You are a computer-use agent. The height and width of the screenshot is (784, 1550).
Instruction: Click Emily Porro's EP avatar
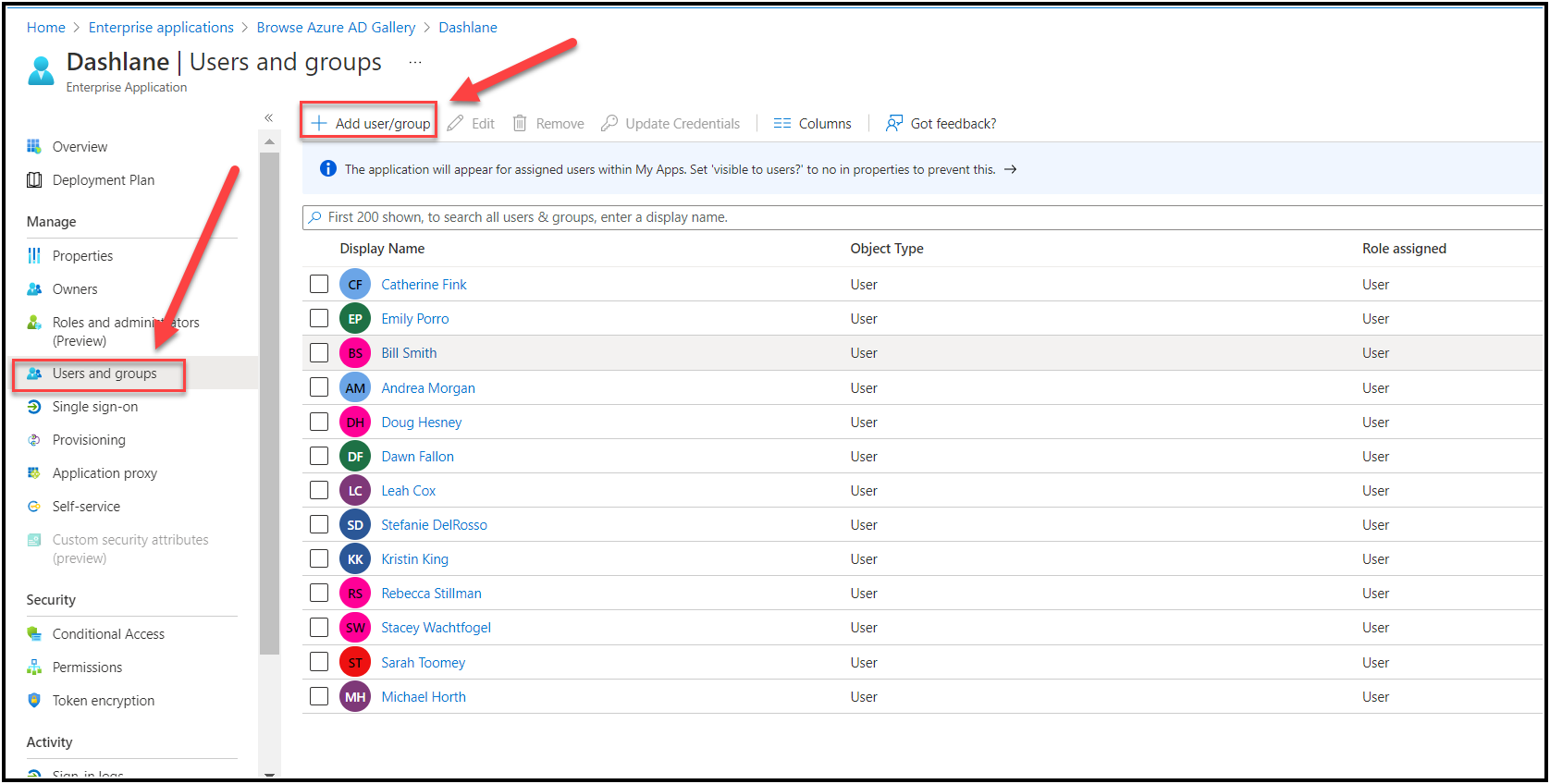pyautogui.click(x=355, y=318)
